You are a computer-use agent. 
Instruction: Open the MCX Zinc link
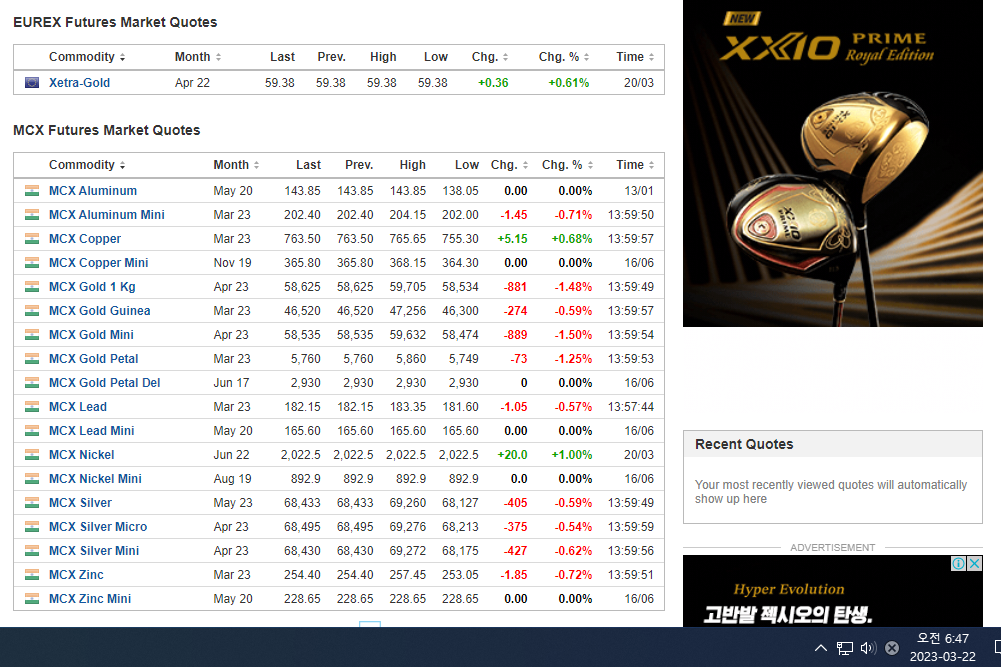(76, 575)
